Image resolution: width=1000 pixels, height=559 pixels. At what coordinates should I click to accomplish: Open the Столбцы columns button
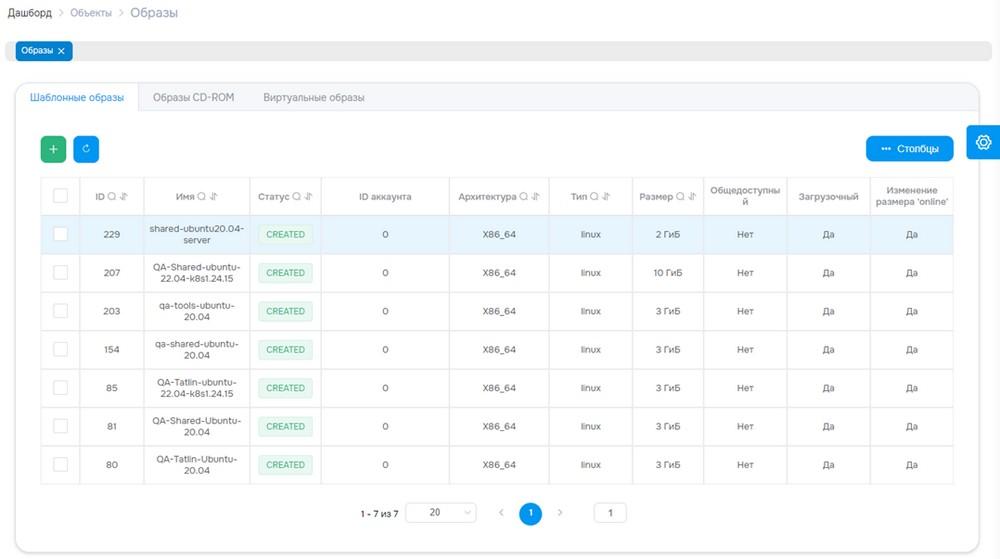[909, 149]
